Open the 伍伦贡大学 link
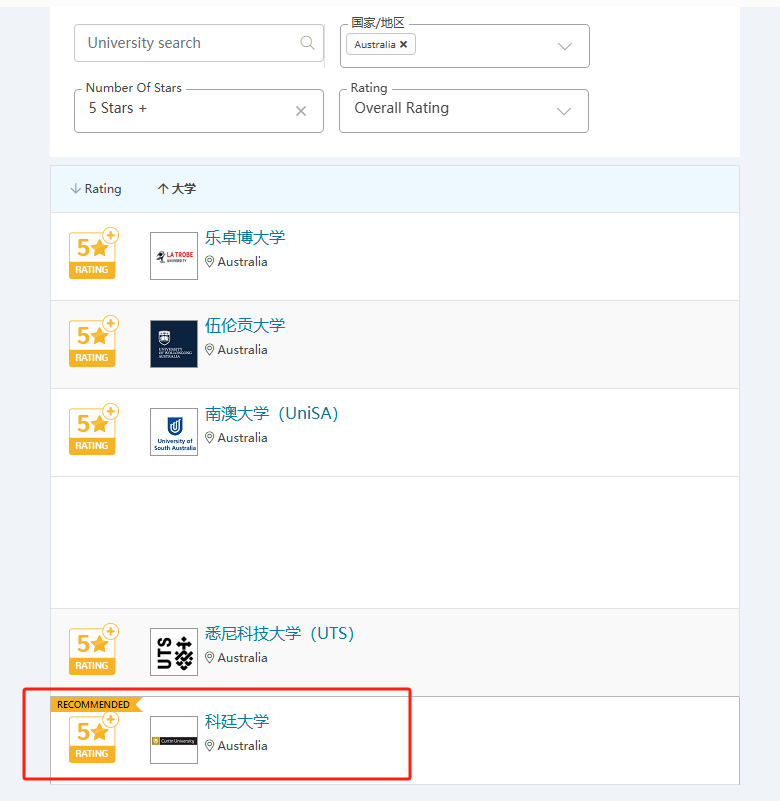The height and width of the screenshot is (801, 780). [x=245, y=326]
